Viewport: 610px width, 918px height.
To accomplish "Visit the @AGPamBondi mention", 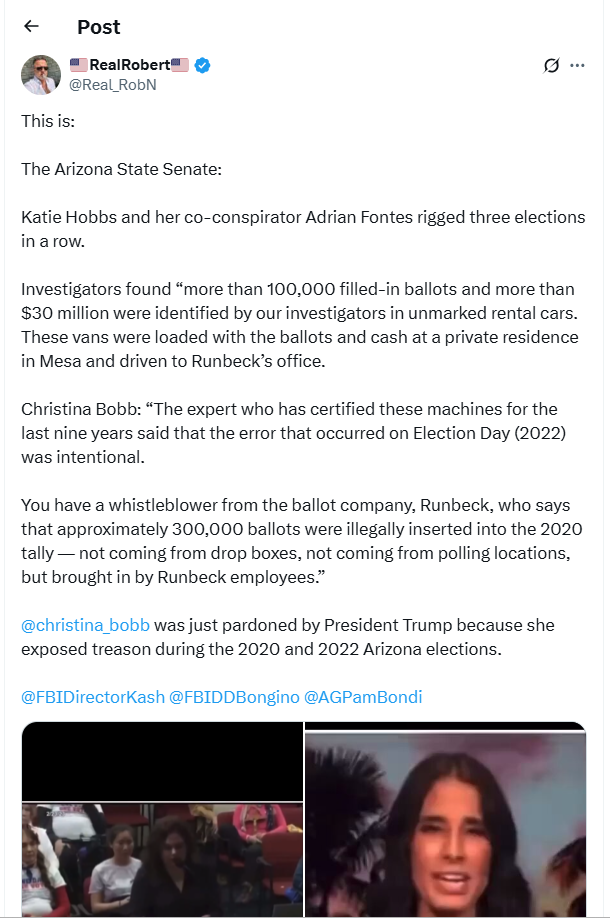I will coord(363,697).
